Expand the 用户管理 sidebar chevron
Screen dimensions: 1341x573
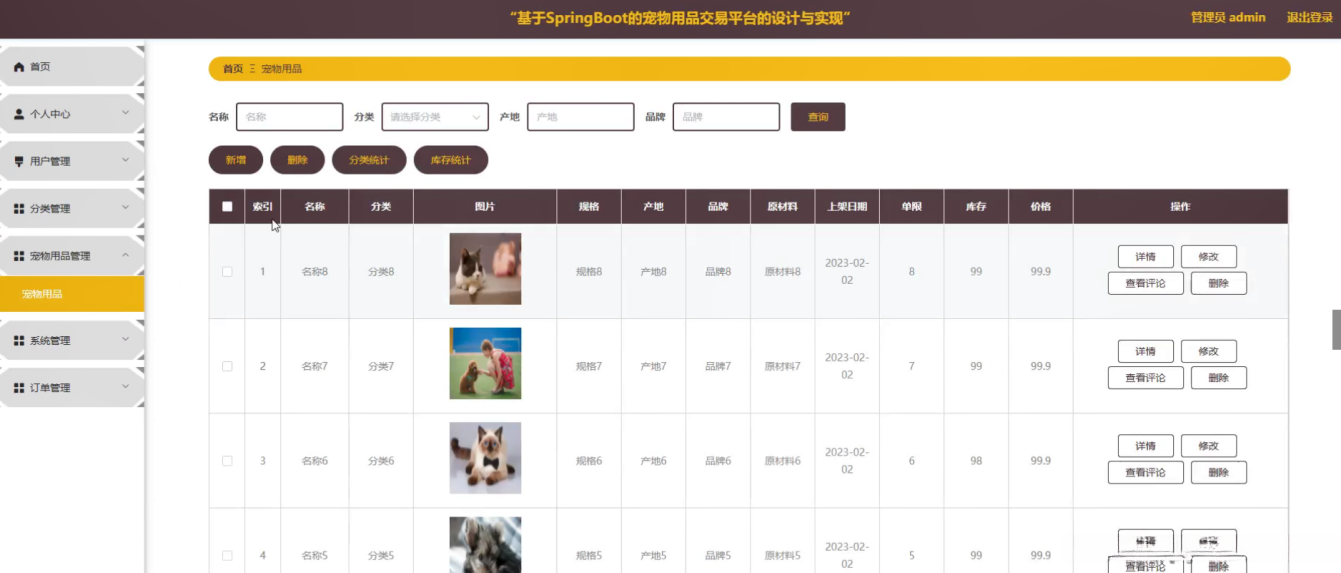point(125,160)
